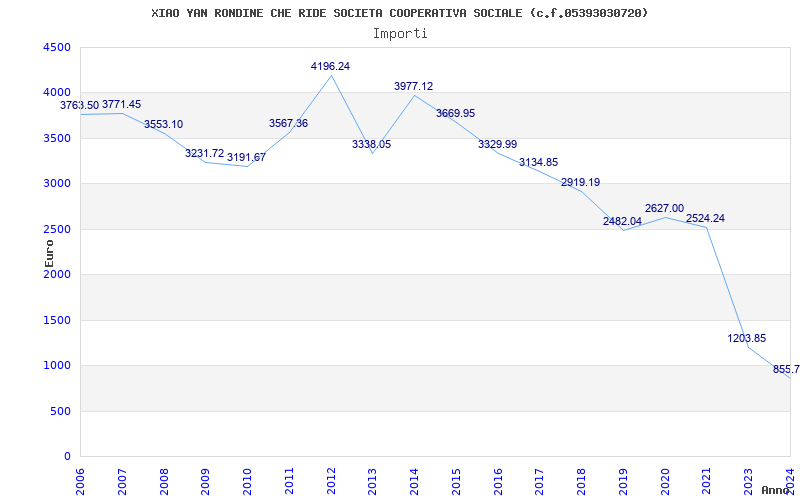Click y-axis tick label 0
The image size is (800, 500).
pos(68,457)
